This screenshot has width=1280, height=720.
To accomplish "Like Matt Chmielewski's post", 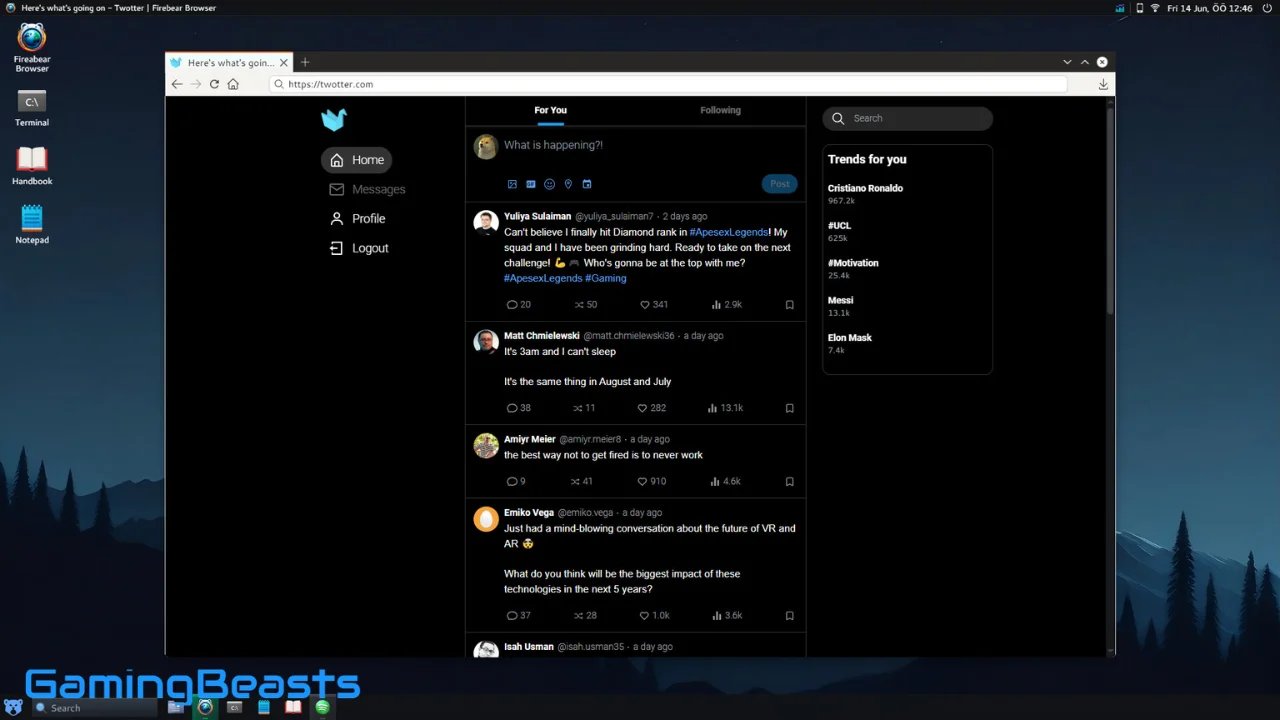I will tap(652, 408).
